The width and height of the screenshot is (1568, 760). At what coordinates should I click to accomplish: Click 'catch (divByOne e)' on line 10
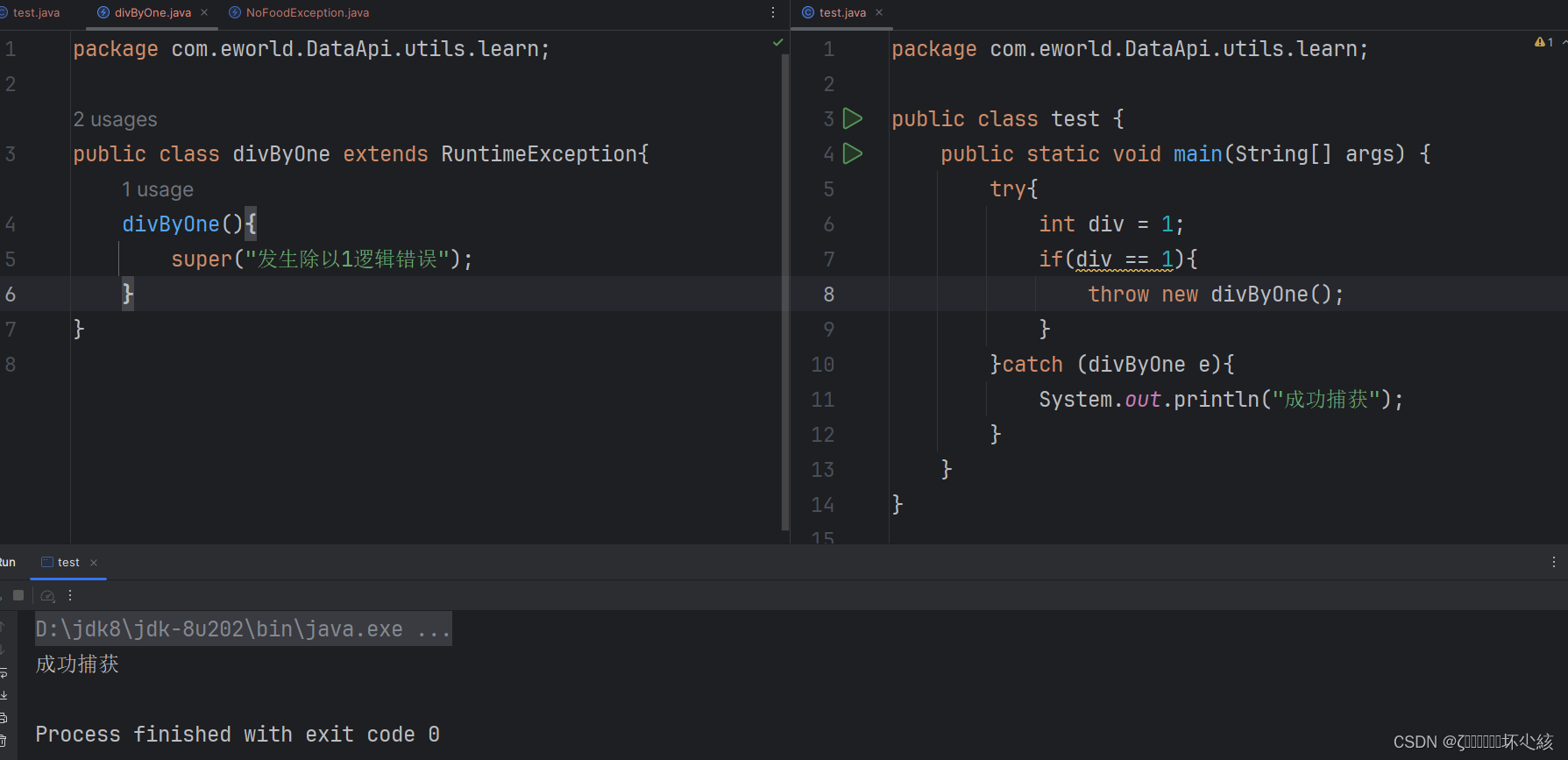(x=1113, y=365)
